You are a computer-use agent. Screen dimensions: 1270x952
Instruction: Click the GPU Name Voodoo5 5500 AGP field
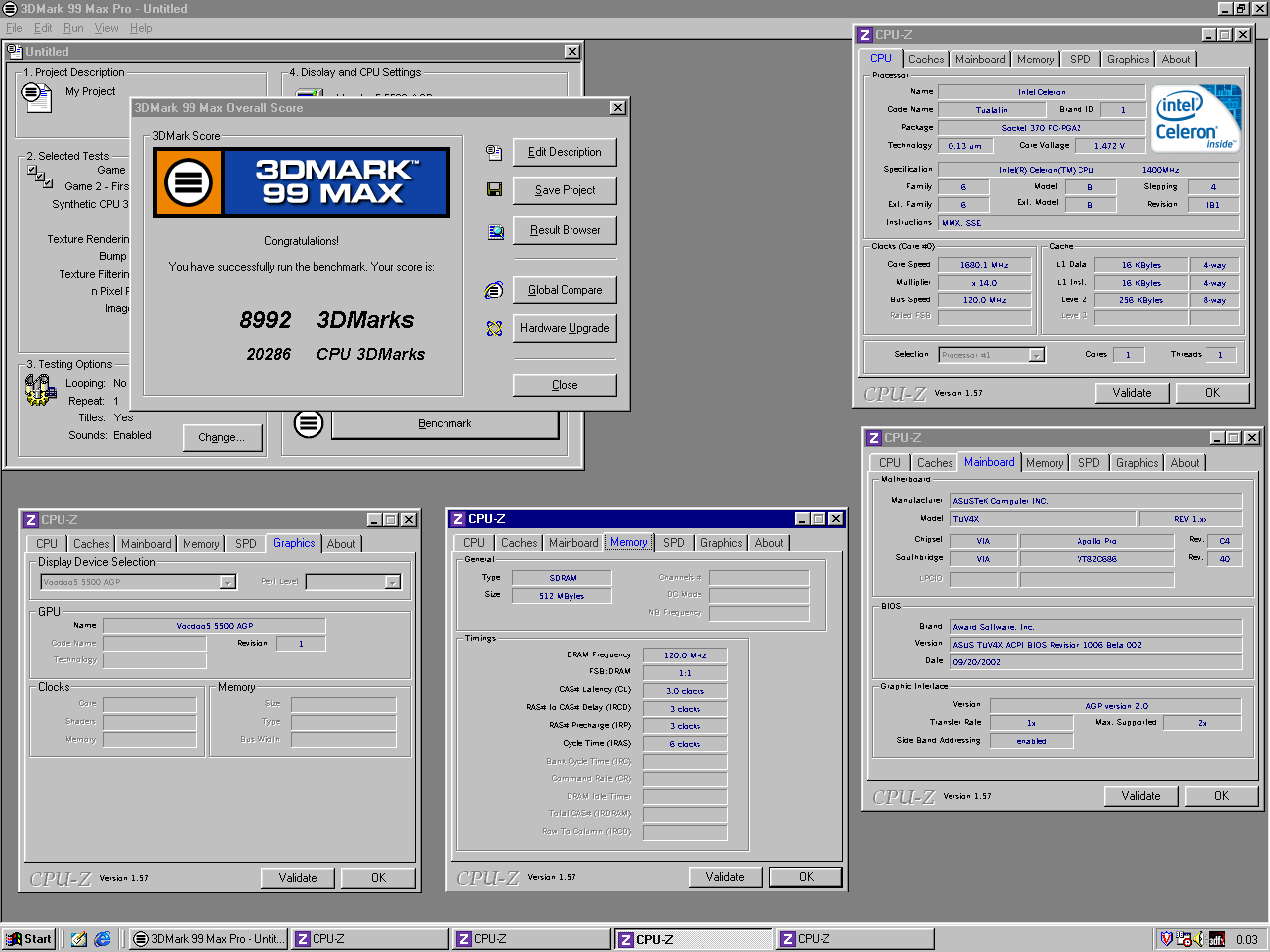214,626
